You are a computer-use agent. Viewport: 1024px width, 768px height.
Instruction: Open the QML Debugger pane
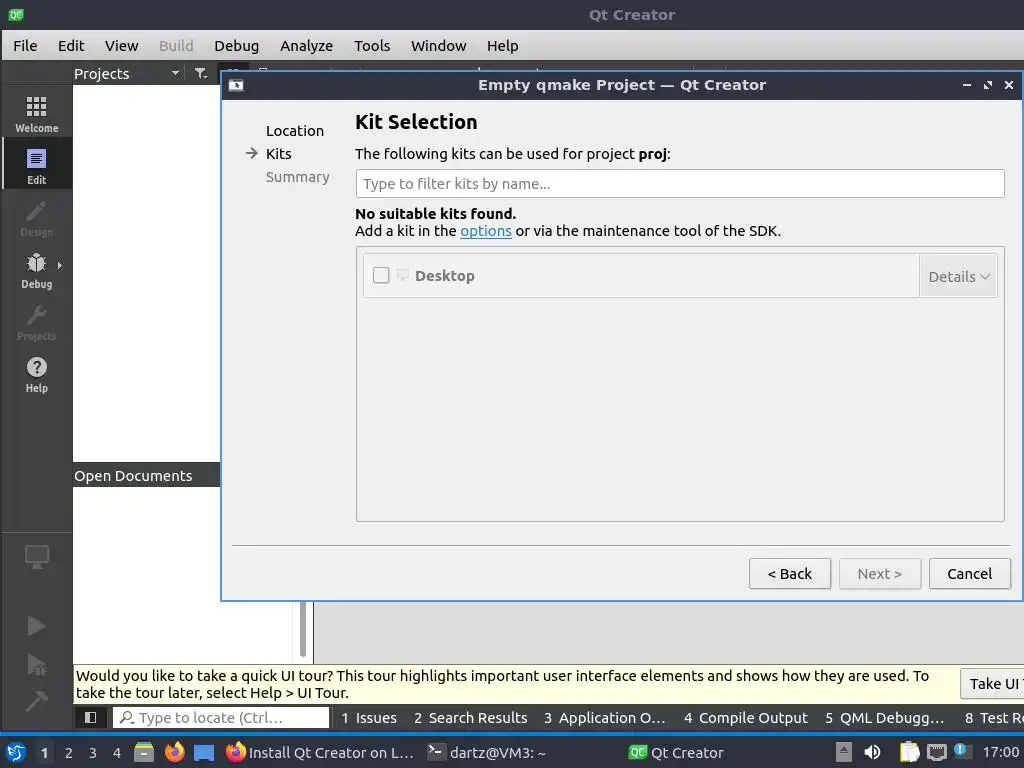click(885, 718)
